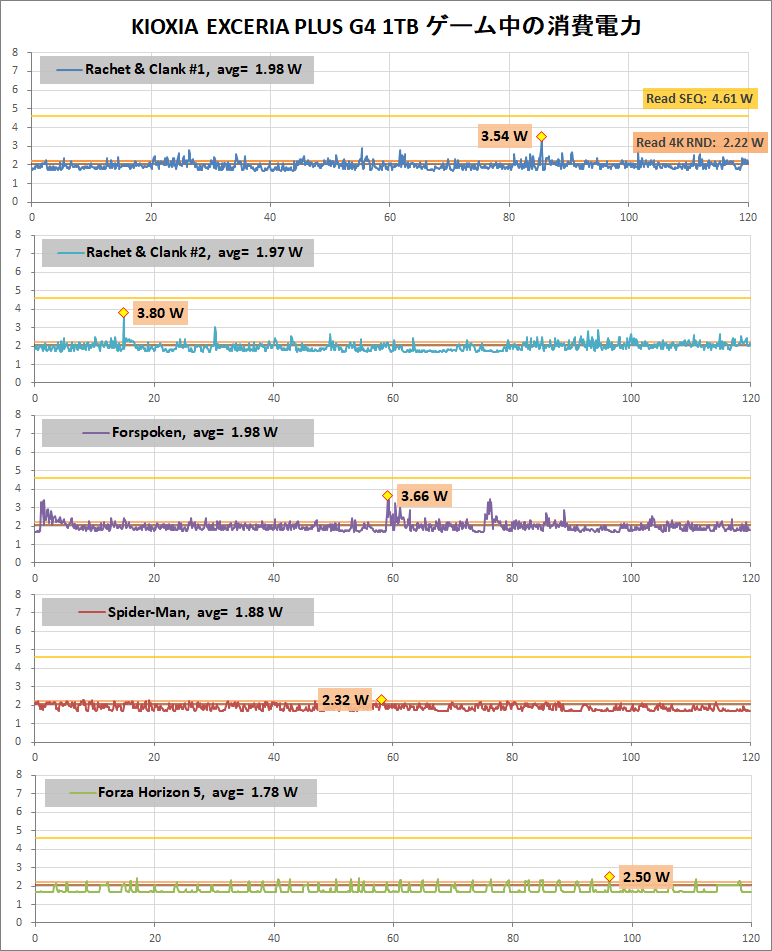Click the 'Read 4K RND: 2.22 W' label
This screenshot has height=951, width=772.
click(700, 143)
